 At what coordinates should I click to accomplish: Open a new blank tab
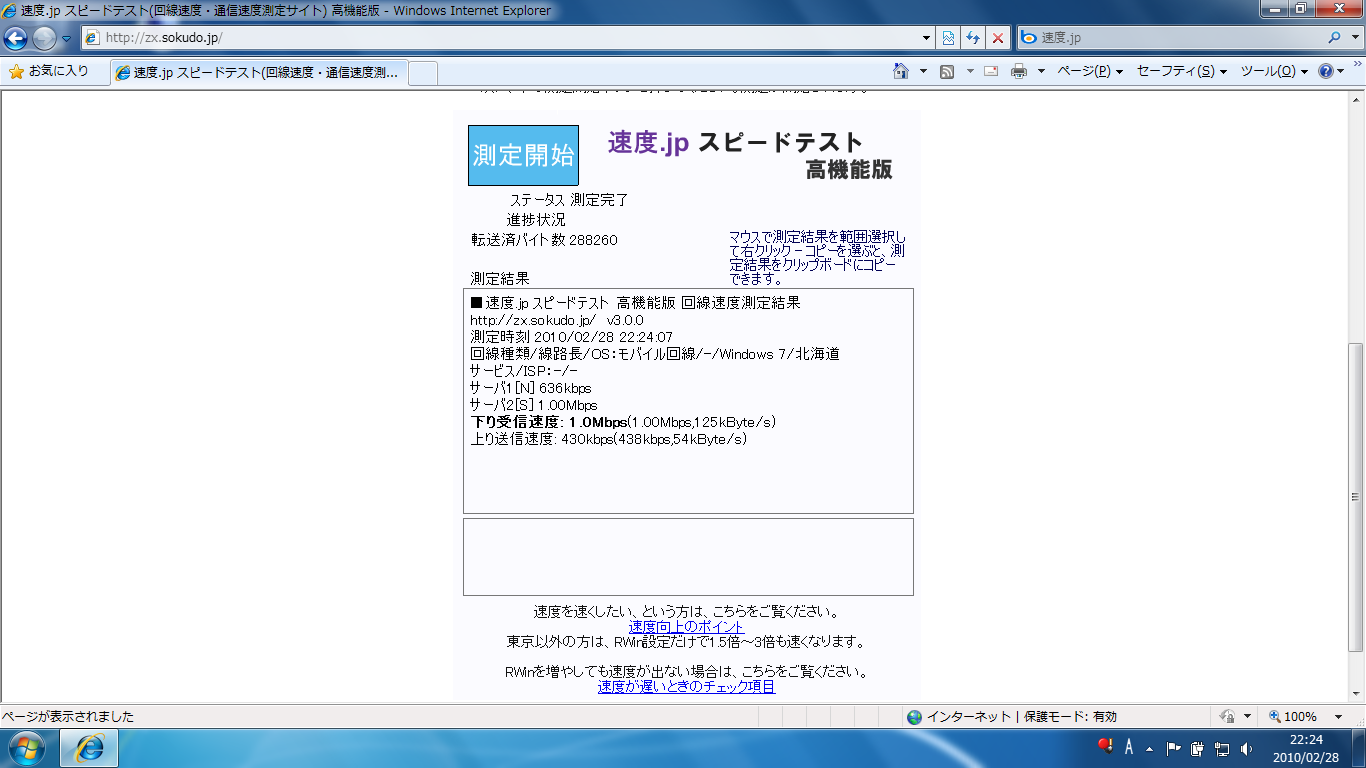[423, 72]
